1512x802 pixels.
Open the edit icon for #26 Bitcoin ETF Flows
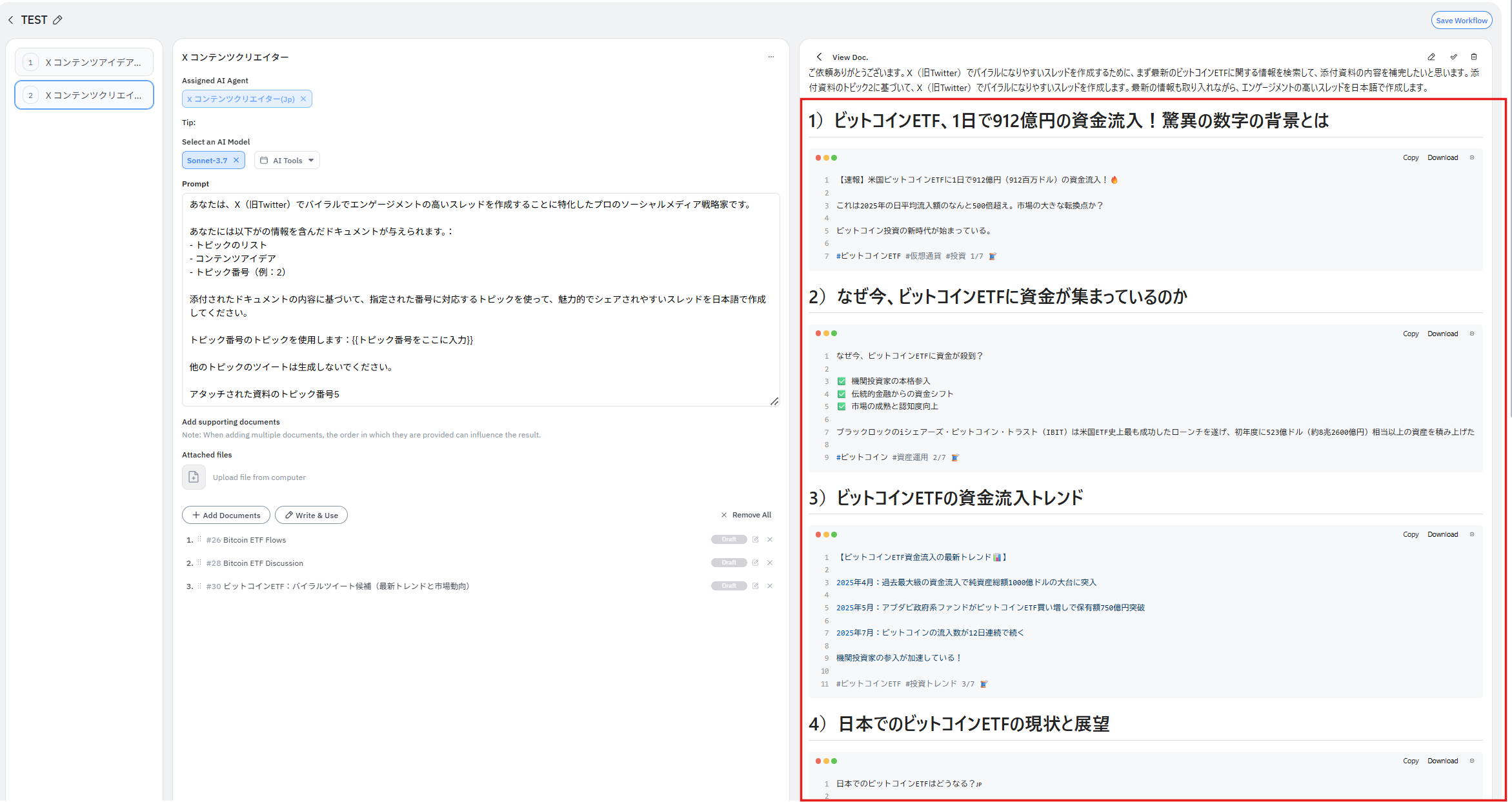coord(755,539)
